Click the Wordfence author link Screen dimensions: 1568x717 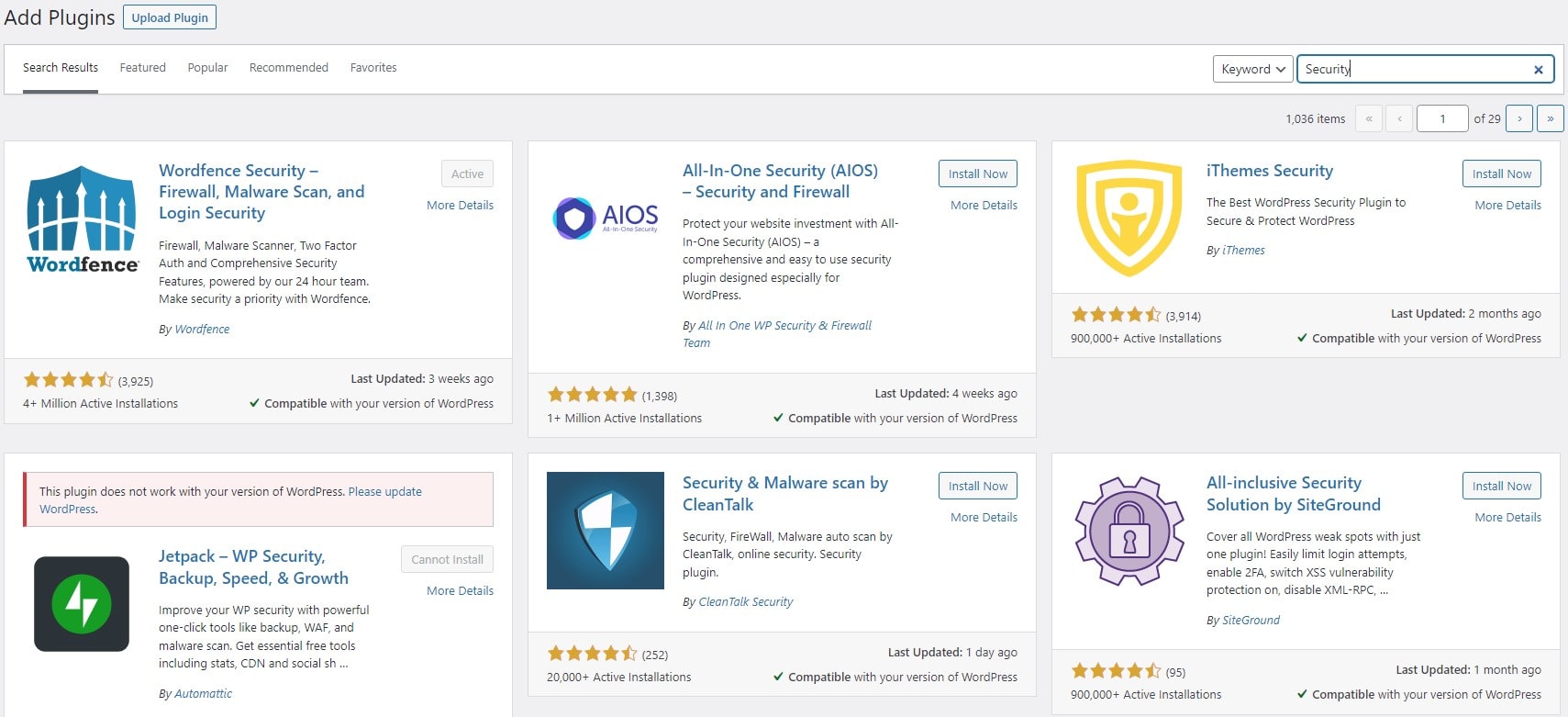[202, 330]
